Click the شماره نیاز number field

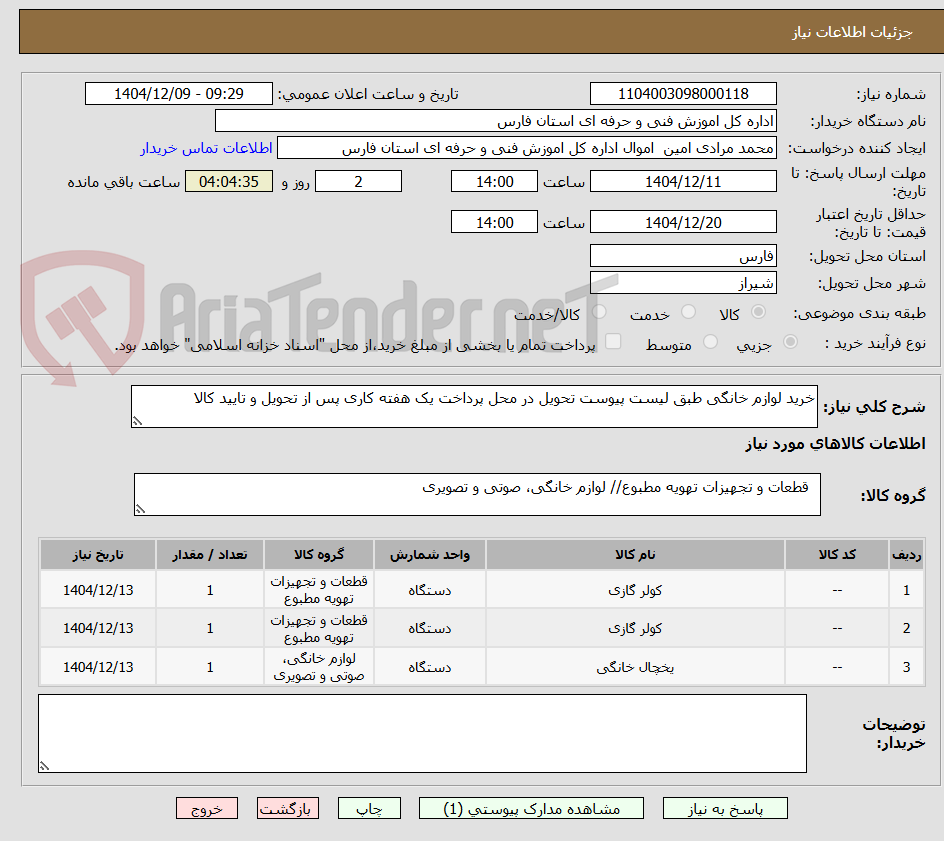(x=683, y=94)
